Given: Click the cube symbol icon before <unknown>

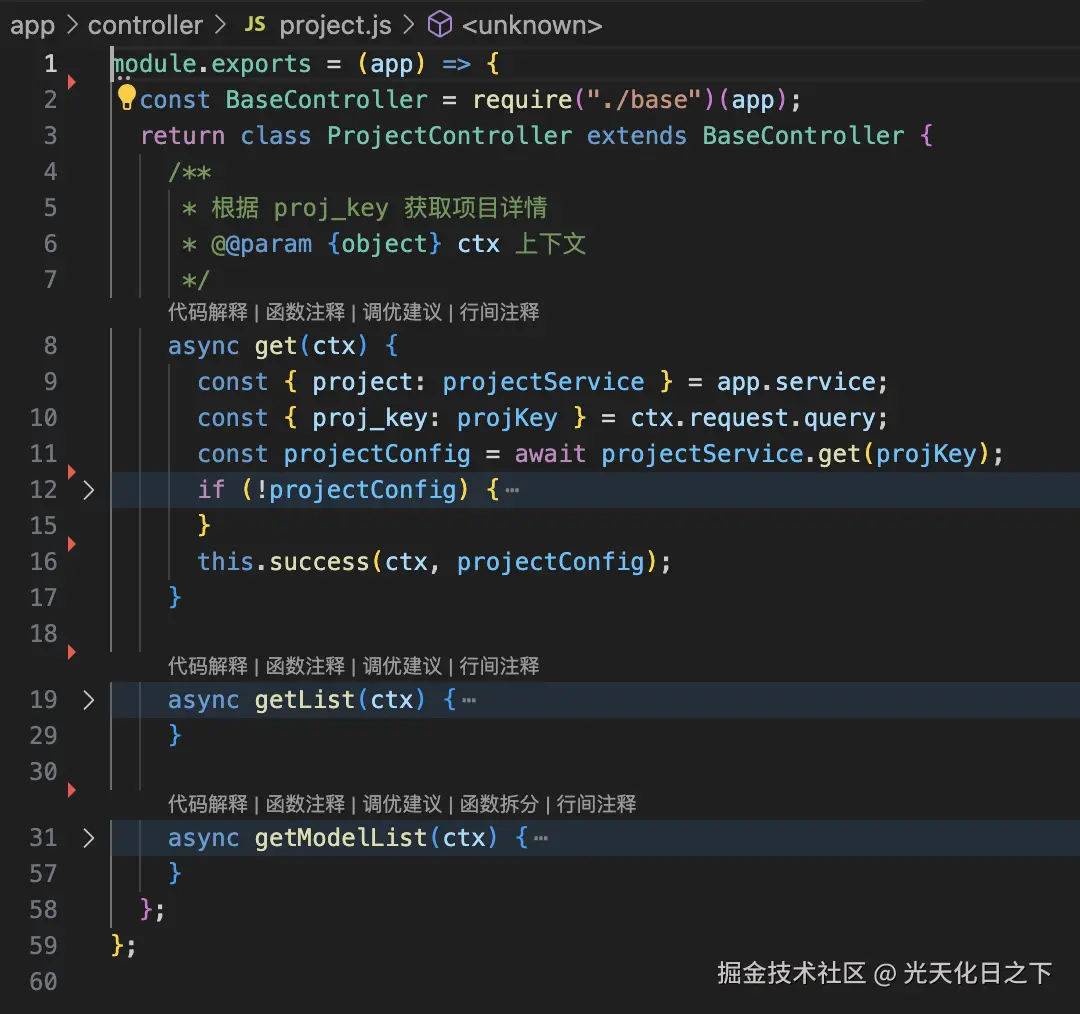Looking at the screenshot, I should pos(440,25).
